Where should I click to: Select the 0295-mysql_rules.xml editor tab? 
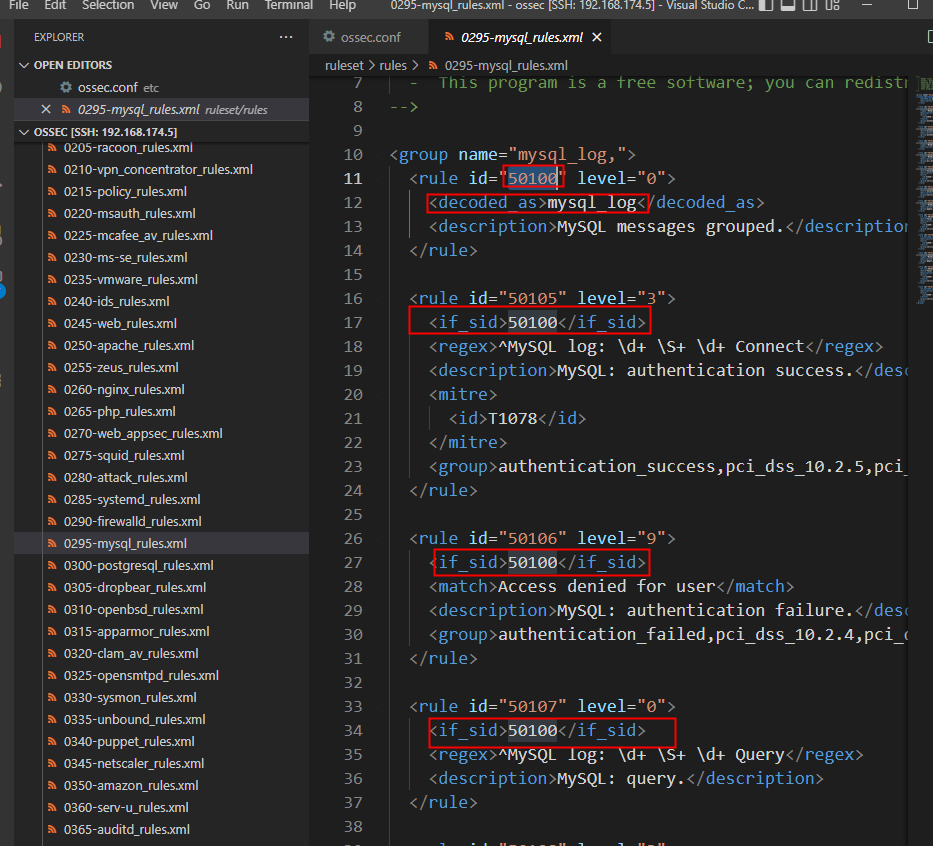521,37
